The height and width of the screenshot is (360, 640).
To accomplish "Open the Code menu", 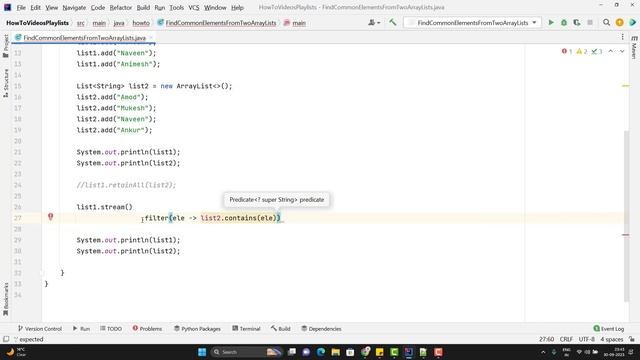I will point(98,7).
